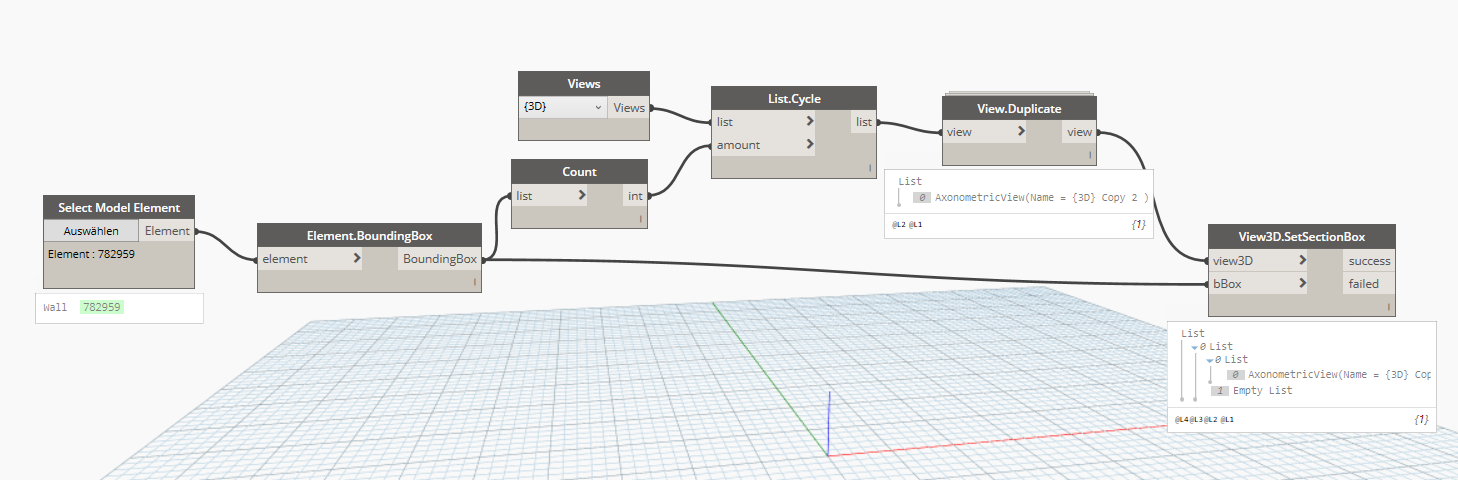Click View.Duplicate's view output port
The image size is (1458, 480).
1079,132
